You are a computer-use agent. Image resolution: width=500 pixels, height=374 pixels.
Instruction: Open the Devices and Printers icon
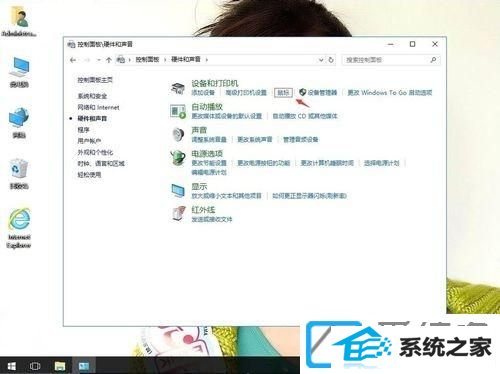tap(178, 88)
